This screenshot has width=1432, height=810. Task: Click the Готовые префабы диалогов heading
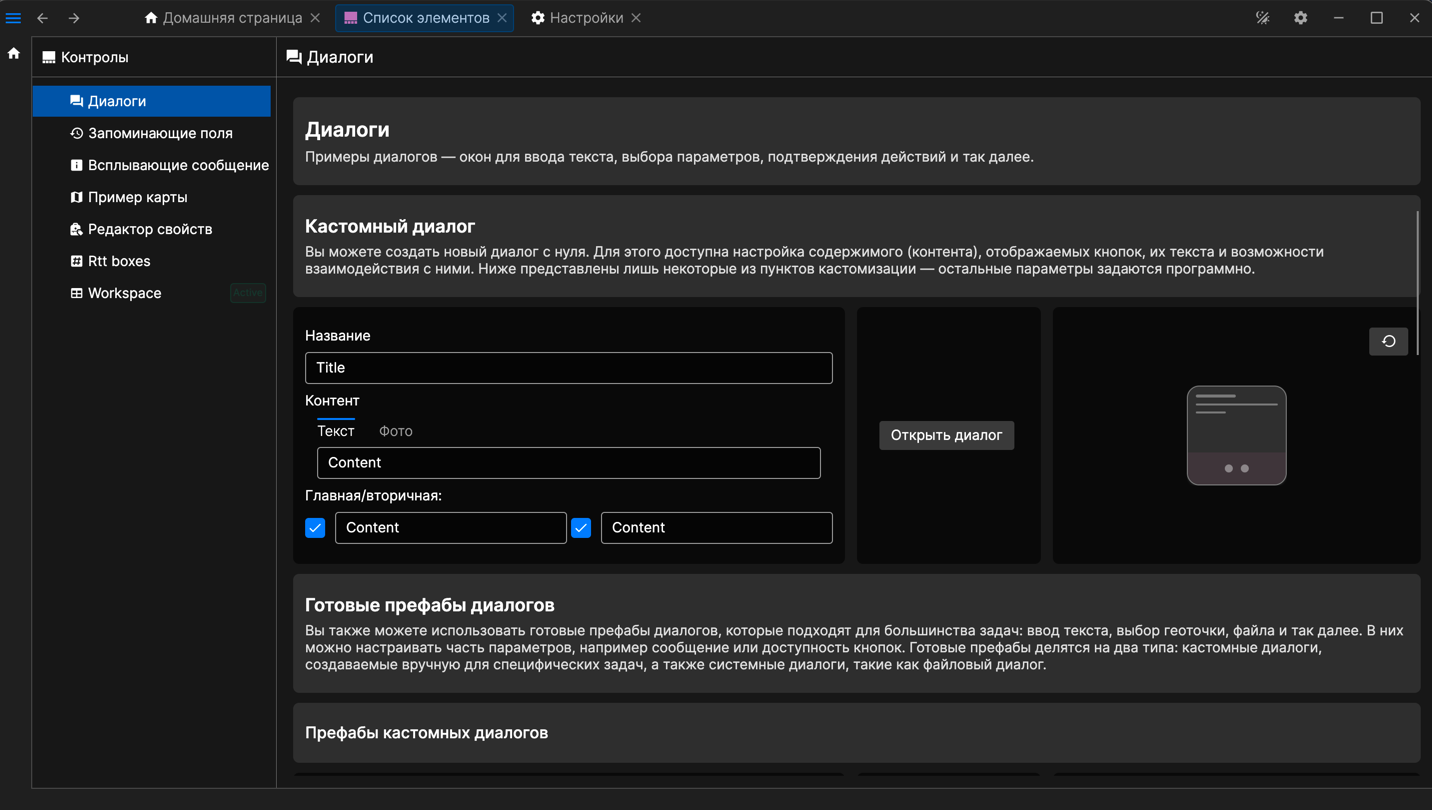pos(430,605)
